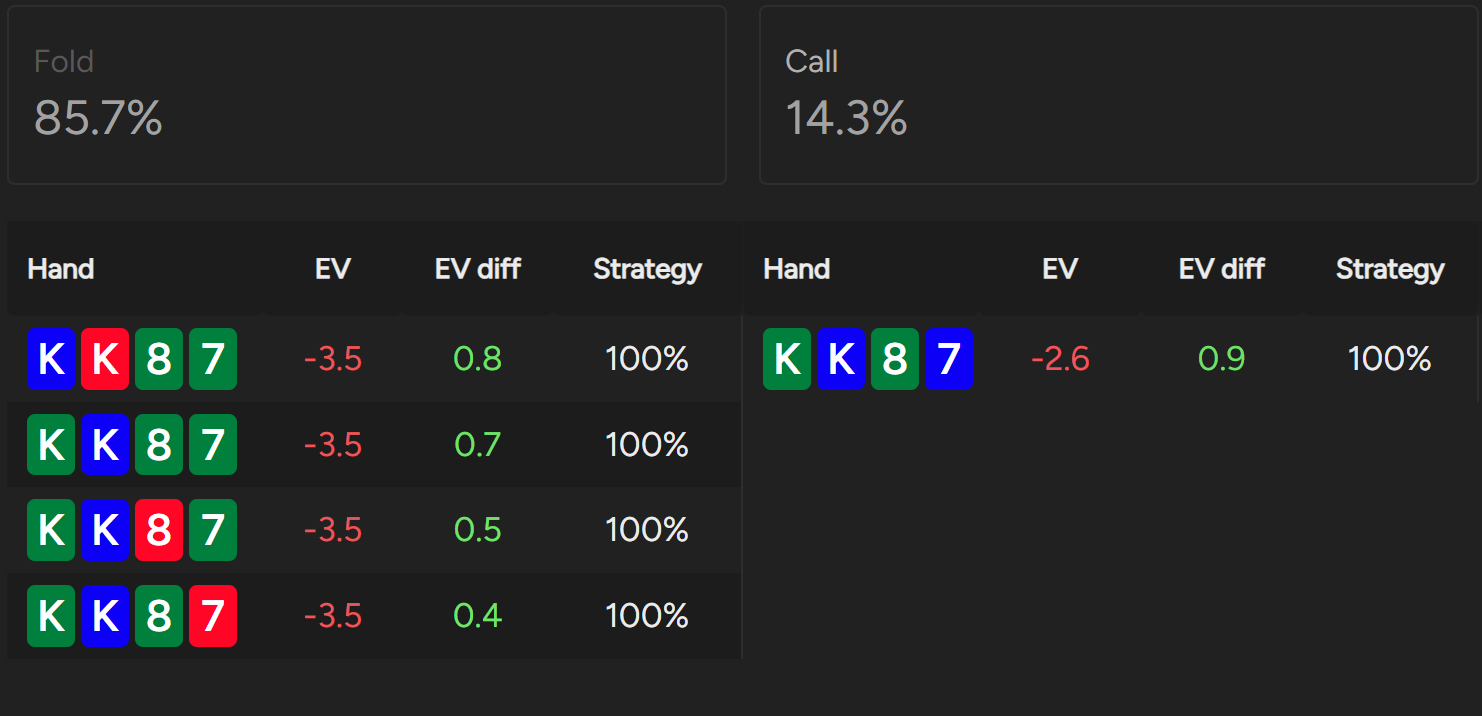
Task: Click the red 8 card in third fold row
Action: [159, 530]
